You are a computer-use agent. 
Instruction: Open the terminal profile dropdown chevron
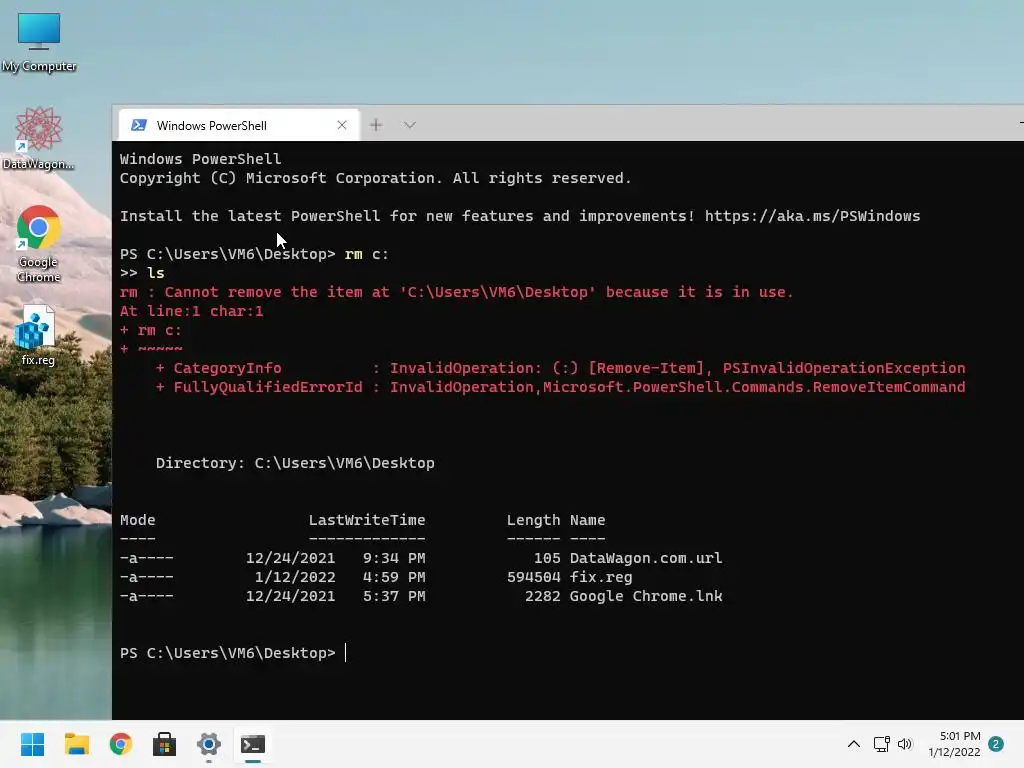coord(409,125)
